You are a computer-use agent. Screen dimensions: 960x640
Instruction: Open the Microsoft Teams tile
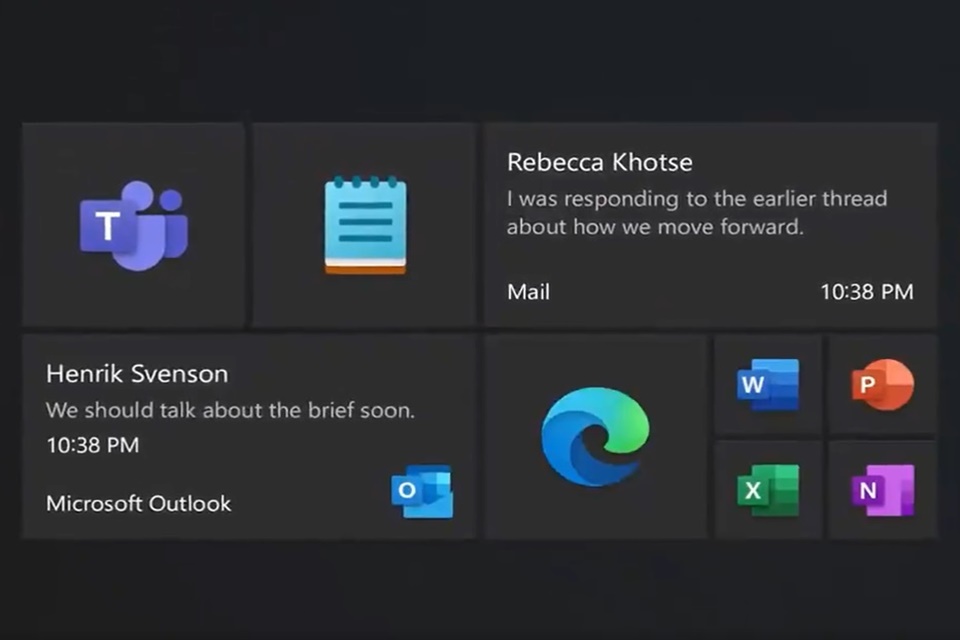[133, 226]
